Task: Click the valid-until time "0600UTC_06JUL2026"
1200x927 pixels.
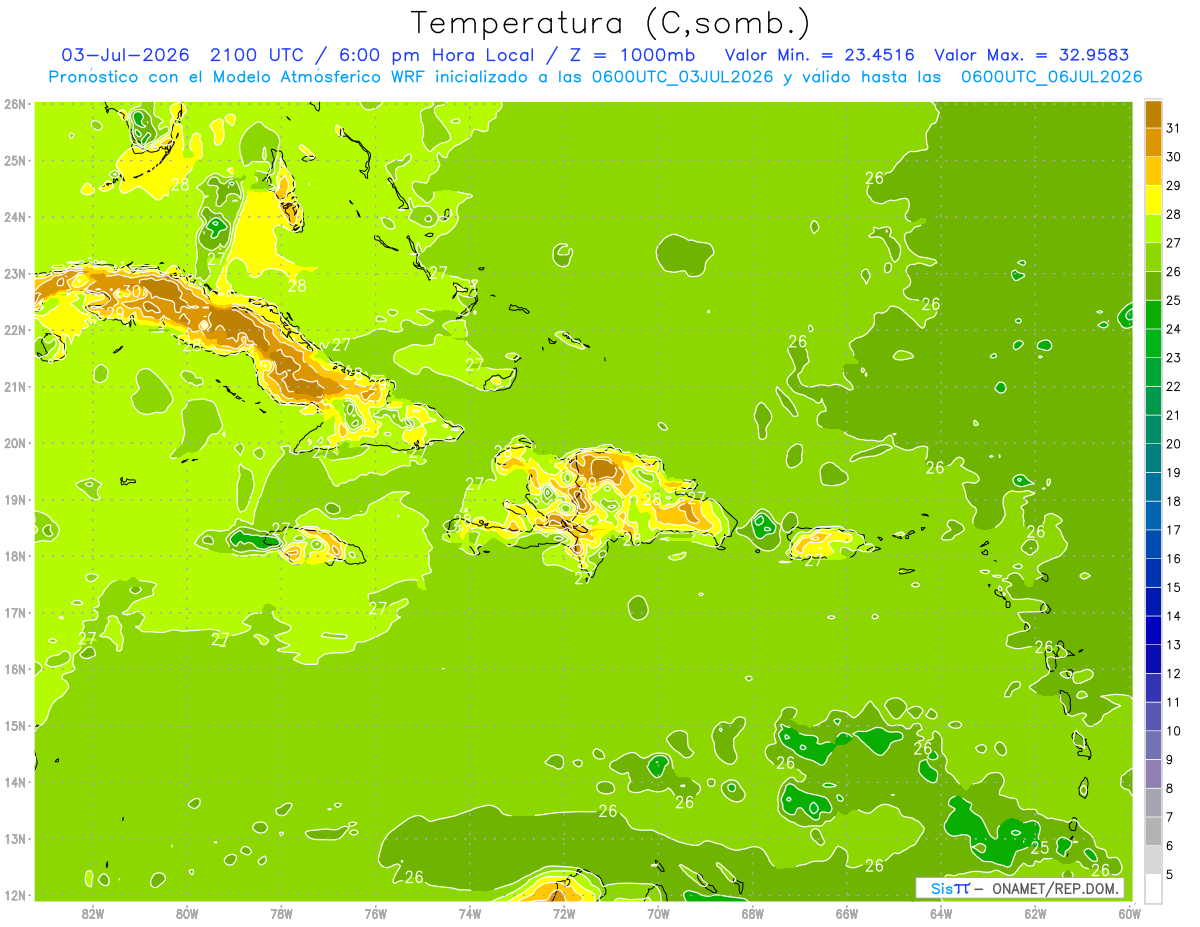Action: (x=1051, y=77)
